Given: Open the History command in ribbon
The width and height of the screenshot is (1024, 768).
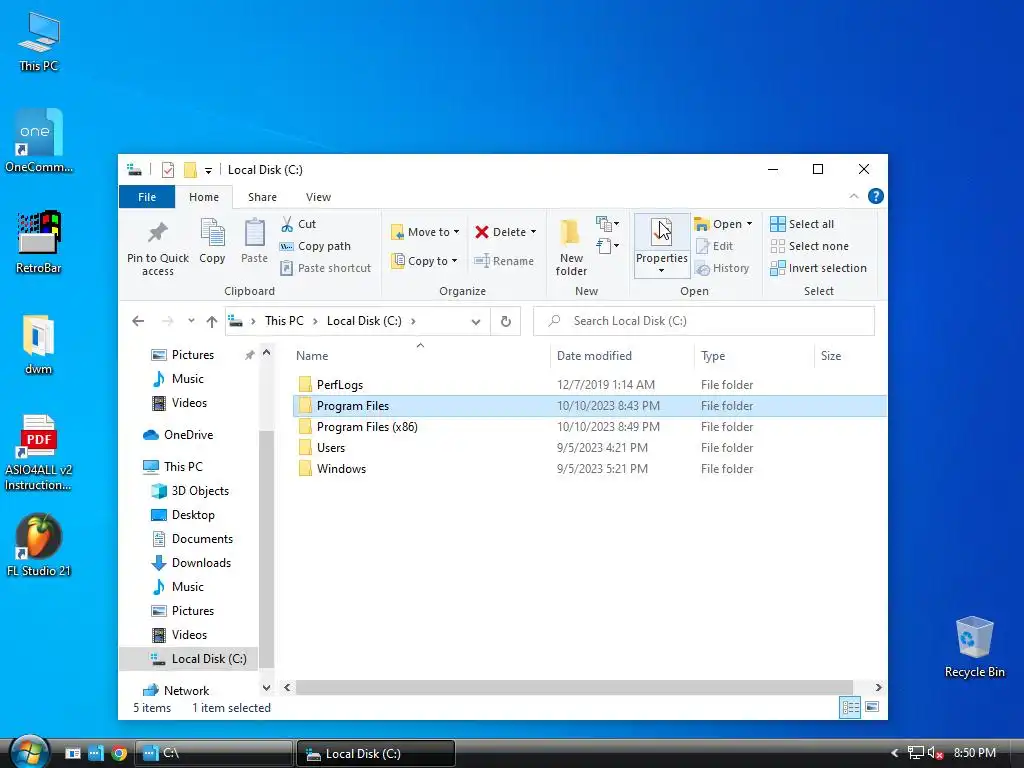Looking at the screenshot, I should [x=722, y=268].
